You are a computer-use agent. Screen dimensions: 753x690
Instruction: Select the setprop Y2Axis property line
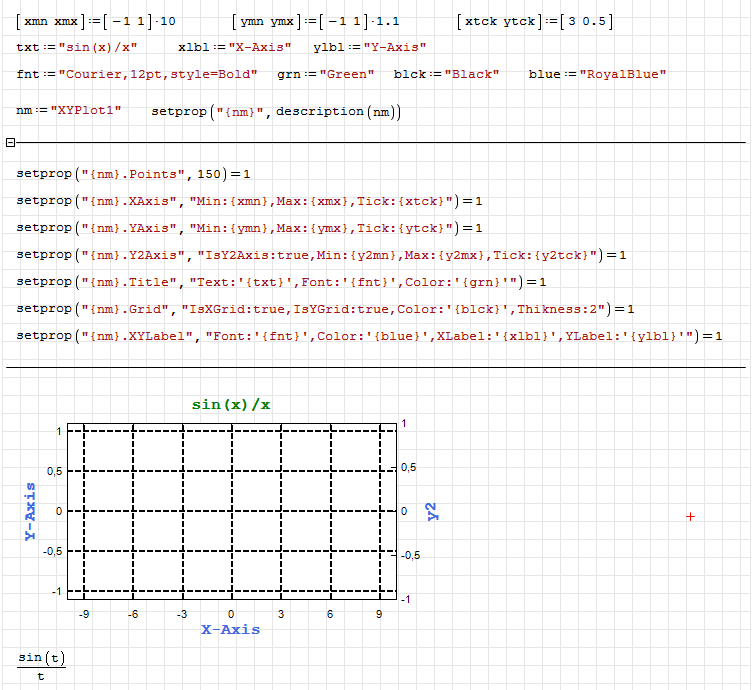click(321, 255)
